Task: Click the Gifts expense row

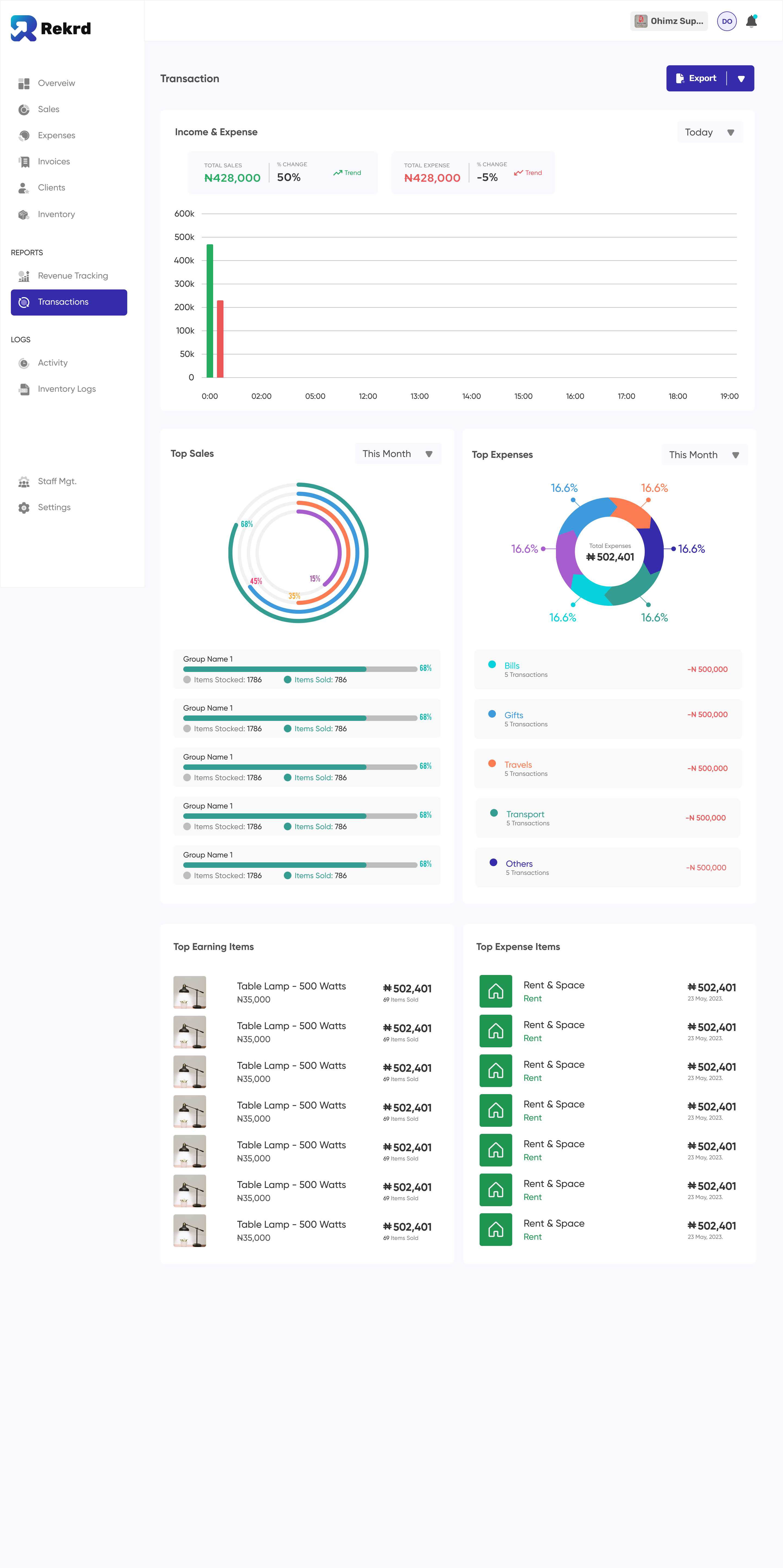Action: pyautogui.click(x=608, y=719)
